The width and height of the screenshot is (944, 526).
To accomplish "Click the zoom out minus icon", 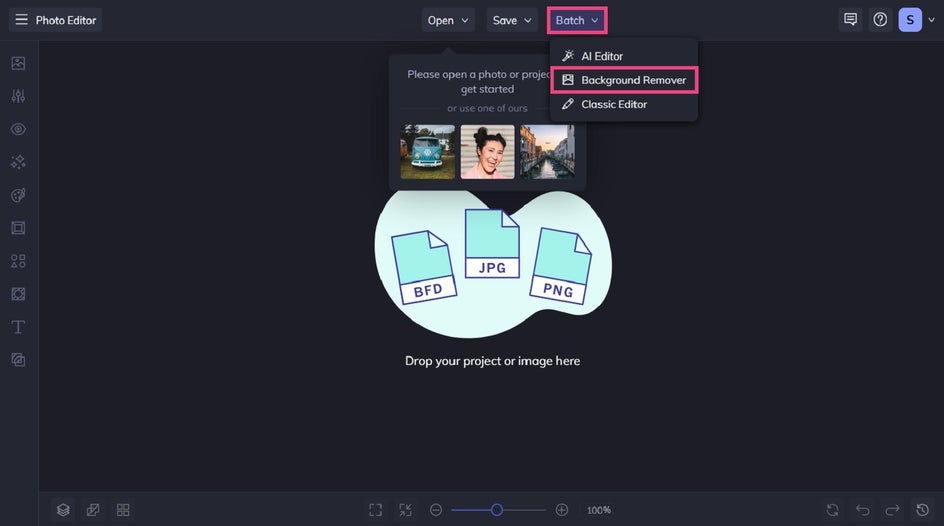I will (x=436, y=510).
